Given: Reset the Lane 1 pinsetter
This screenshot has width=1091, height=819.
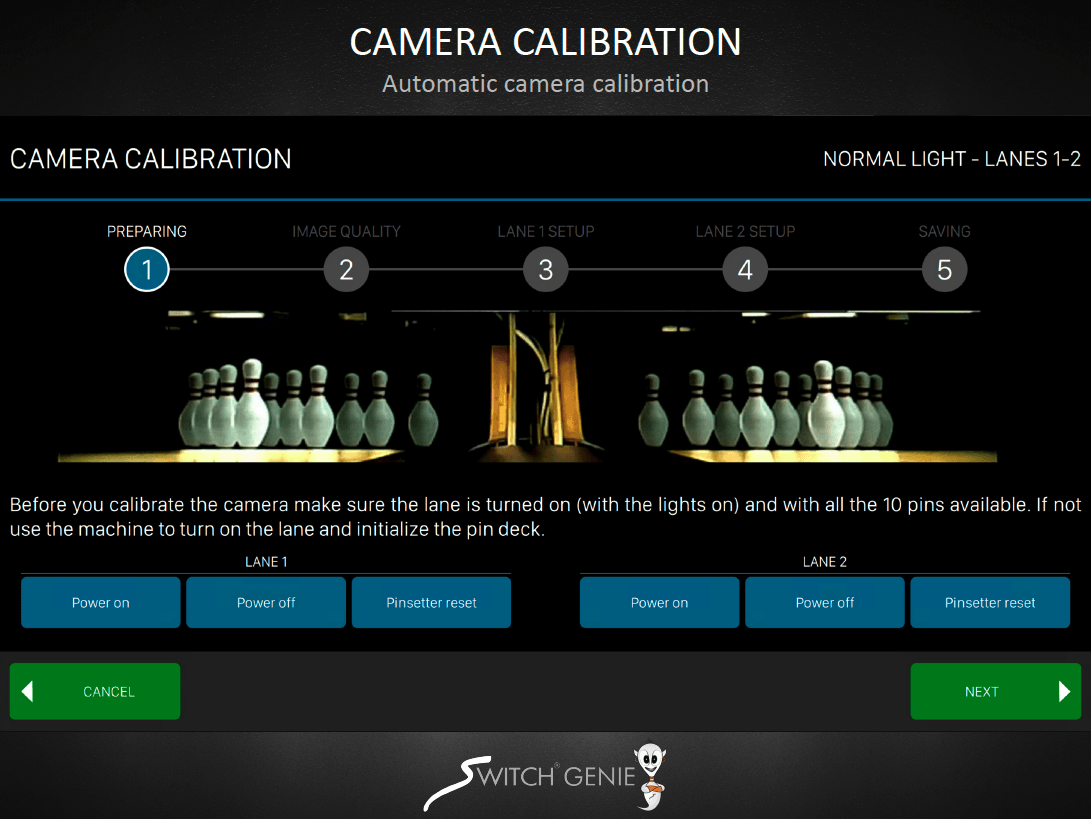Looking at the screenshot, I should coord(431,603).
